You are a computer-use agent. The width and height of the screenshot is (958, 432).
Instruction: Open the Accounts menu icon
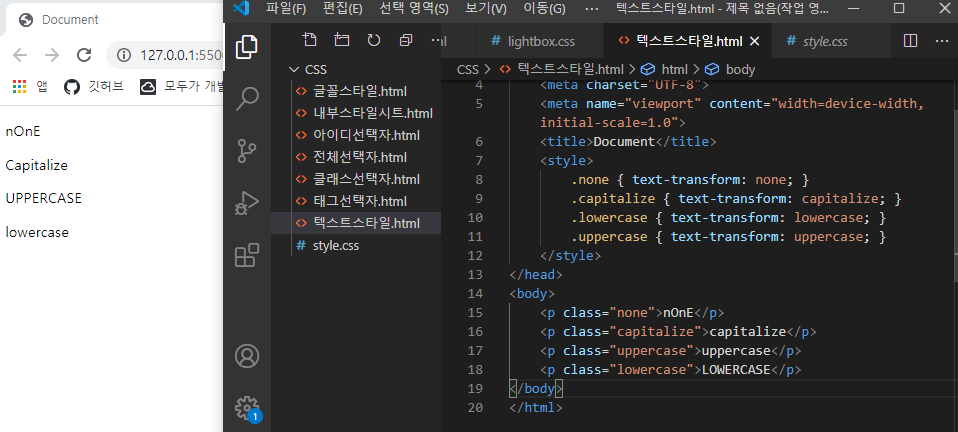coord(247,356)
